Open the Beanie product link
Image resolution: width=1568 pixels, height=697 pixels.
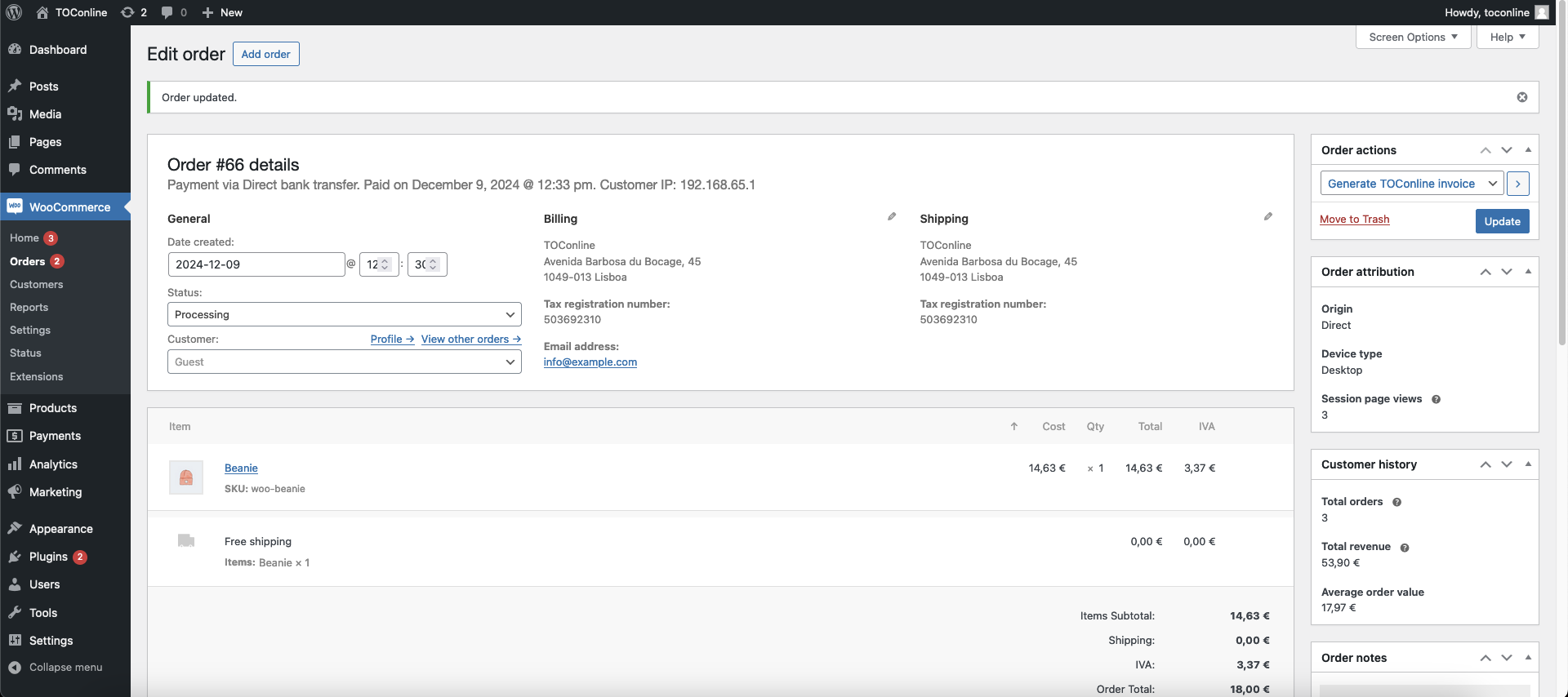241,468
